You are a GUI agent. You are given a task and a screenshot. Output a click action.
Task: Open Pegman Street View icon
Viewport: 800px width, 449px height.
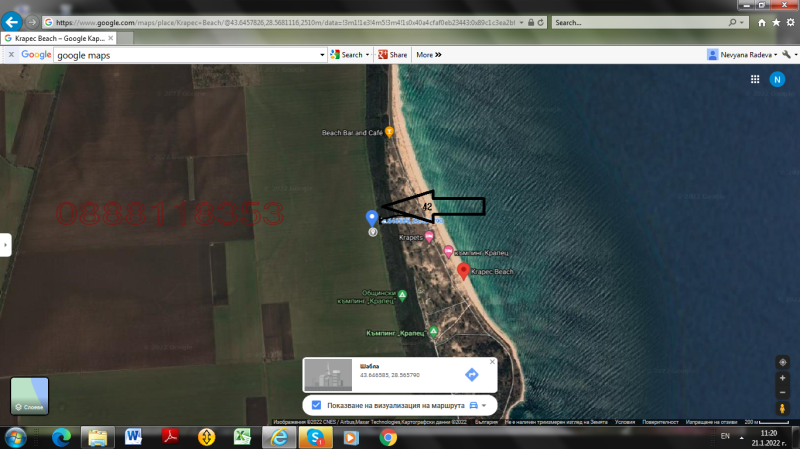pos(782,408)
